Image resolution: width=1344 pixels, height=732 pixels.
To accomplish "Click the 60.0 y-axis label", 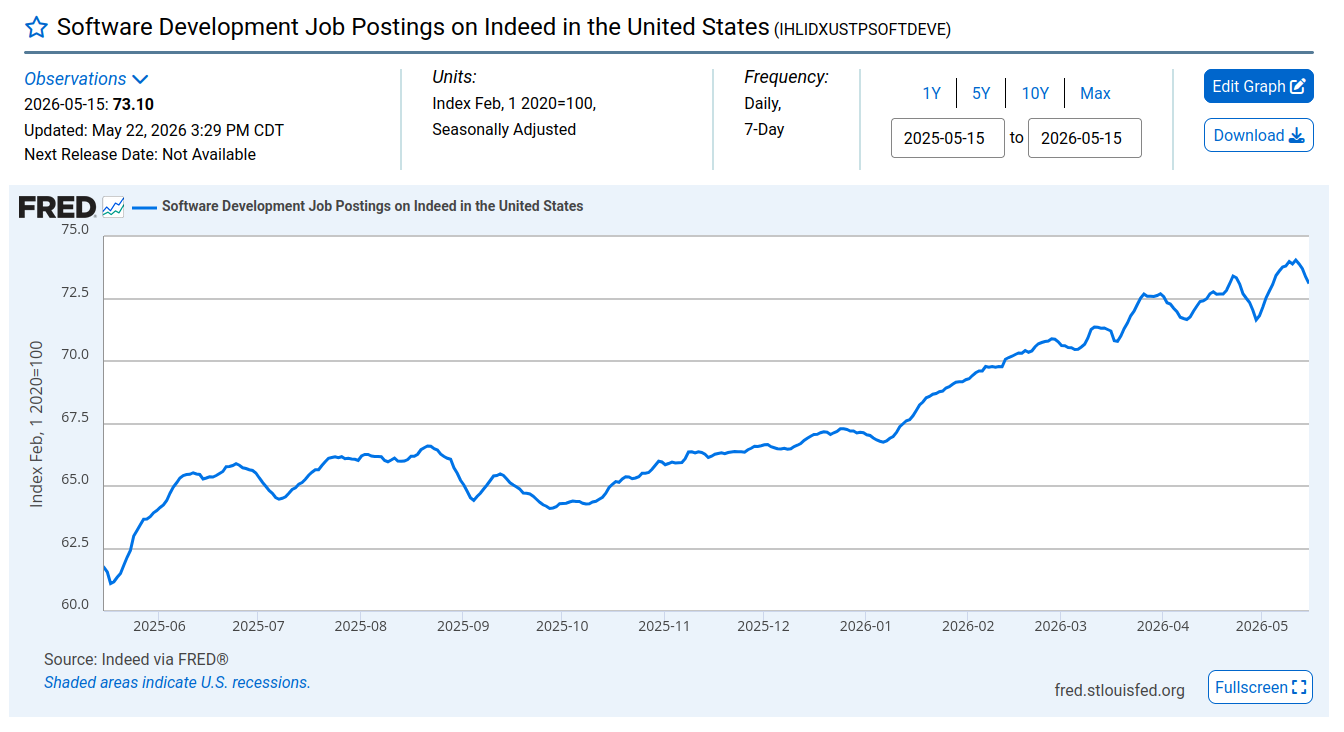I will tap(76, 605).
